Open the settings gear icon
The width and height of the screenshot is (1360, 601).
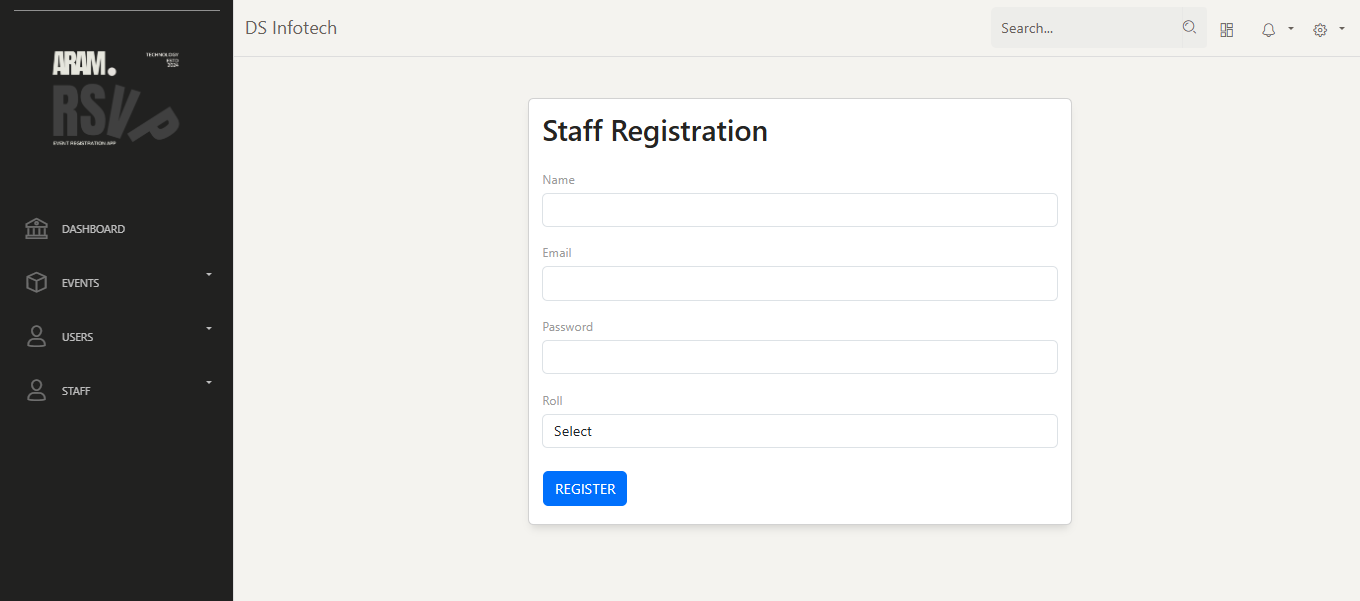tap(1320, 30)
